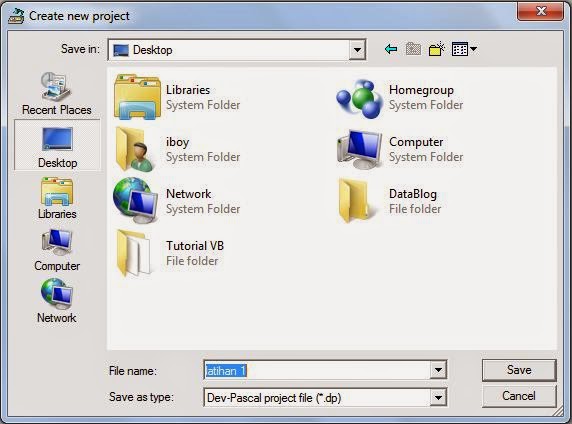
Task: Select the Libraries system folder icon
Action: (137, 97)
